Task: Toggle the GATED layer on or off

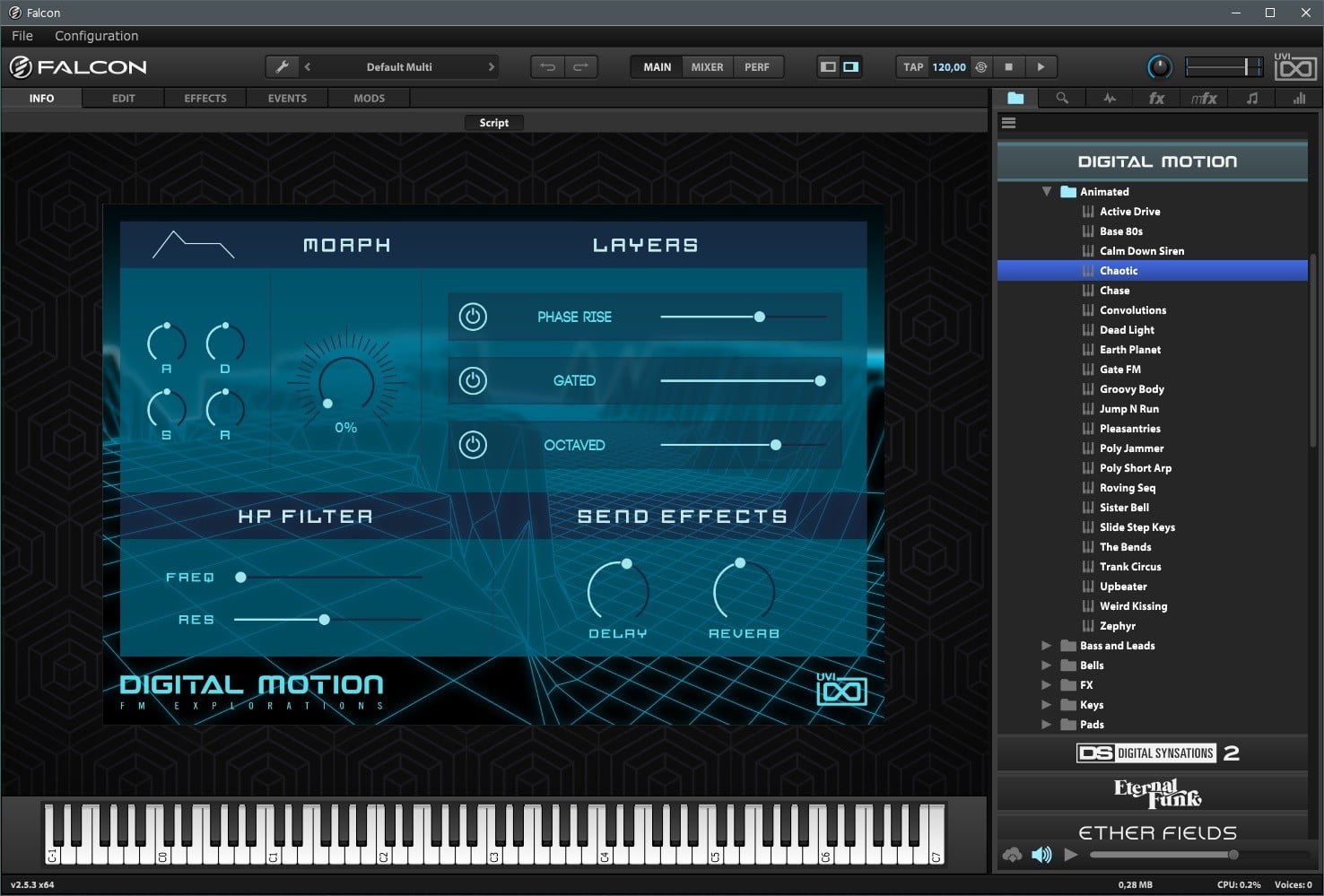Action: click(473, 380)
